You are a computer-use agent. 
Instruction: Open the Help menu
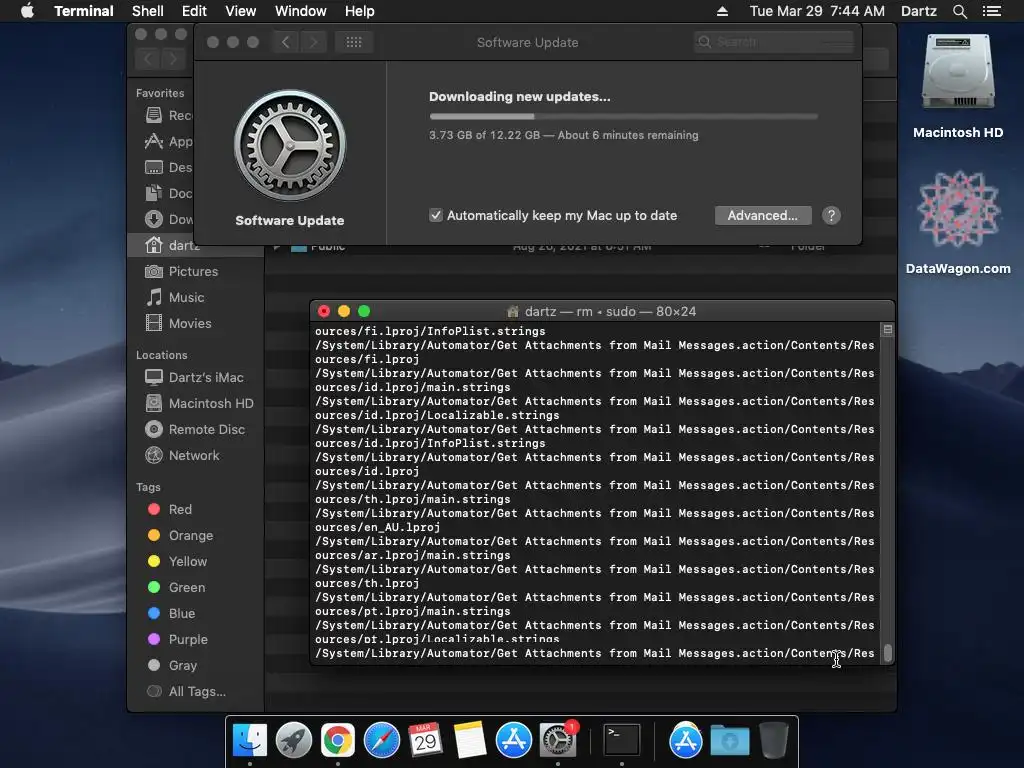(x=359, y=11)
